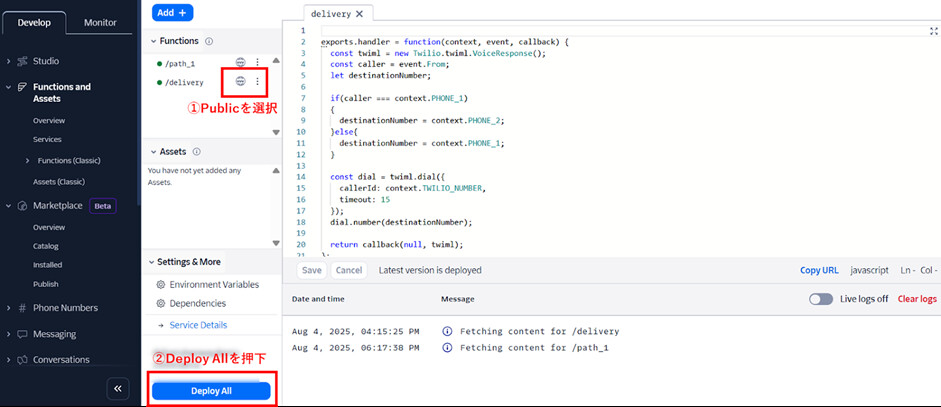Click the info icon next to Functions

tap(209, 41)
